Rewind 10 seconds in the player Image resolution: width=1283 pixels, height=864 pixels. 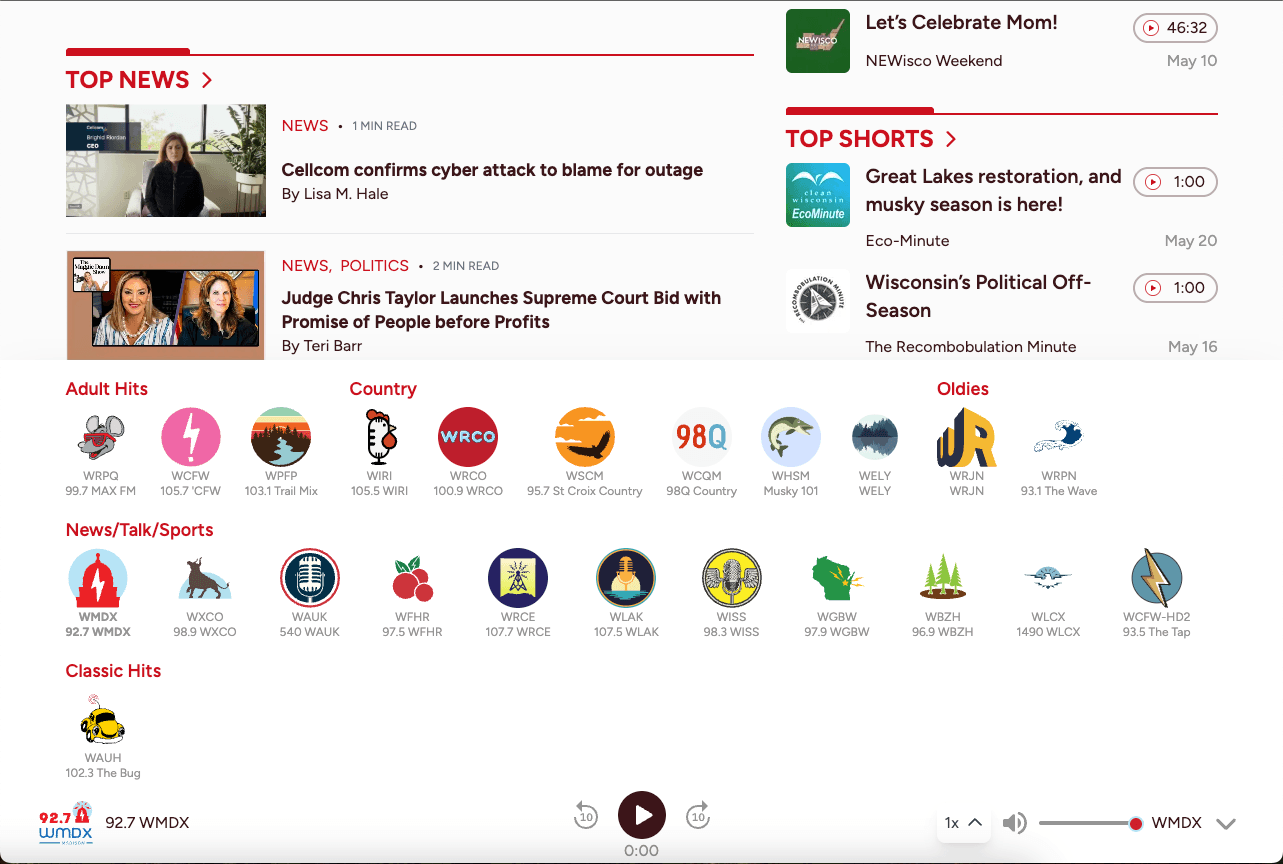(x=586, y=815)
